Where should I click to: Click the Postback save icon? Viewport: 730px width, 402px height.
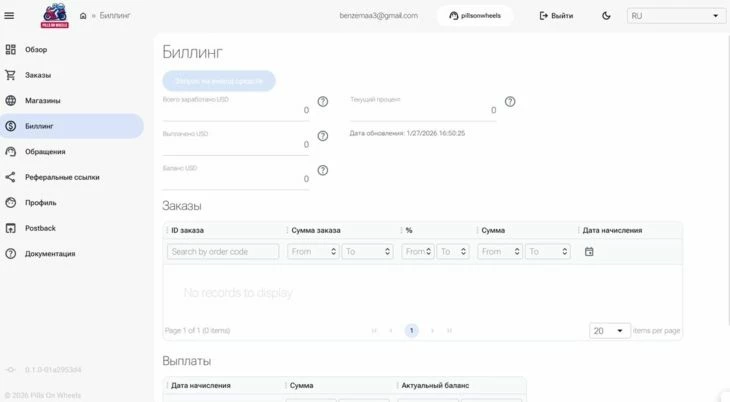(10, 228)
